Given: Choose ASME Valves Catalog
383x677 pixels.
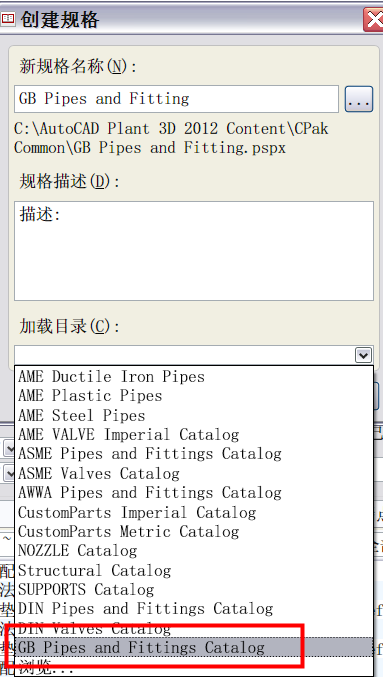Looking at the screenshot, I should pyautogui.click(x=194, y=473).
